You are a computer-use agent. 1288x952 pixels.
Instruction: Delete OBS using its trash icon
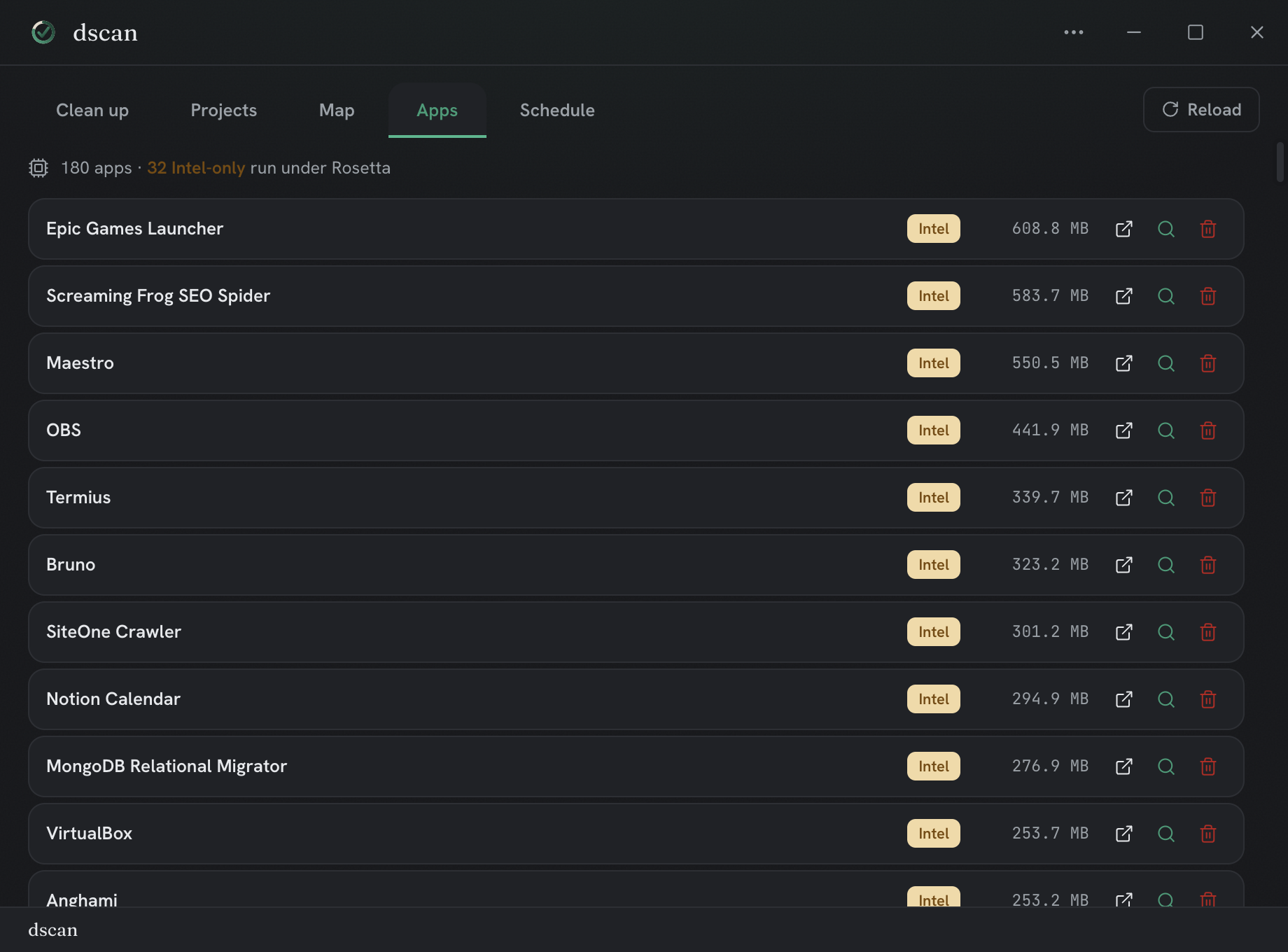click(1208, 430)
